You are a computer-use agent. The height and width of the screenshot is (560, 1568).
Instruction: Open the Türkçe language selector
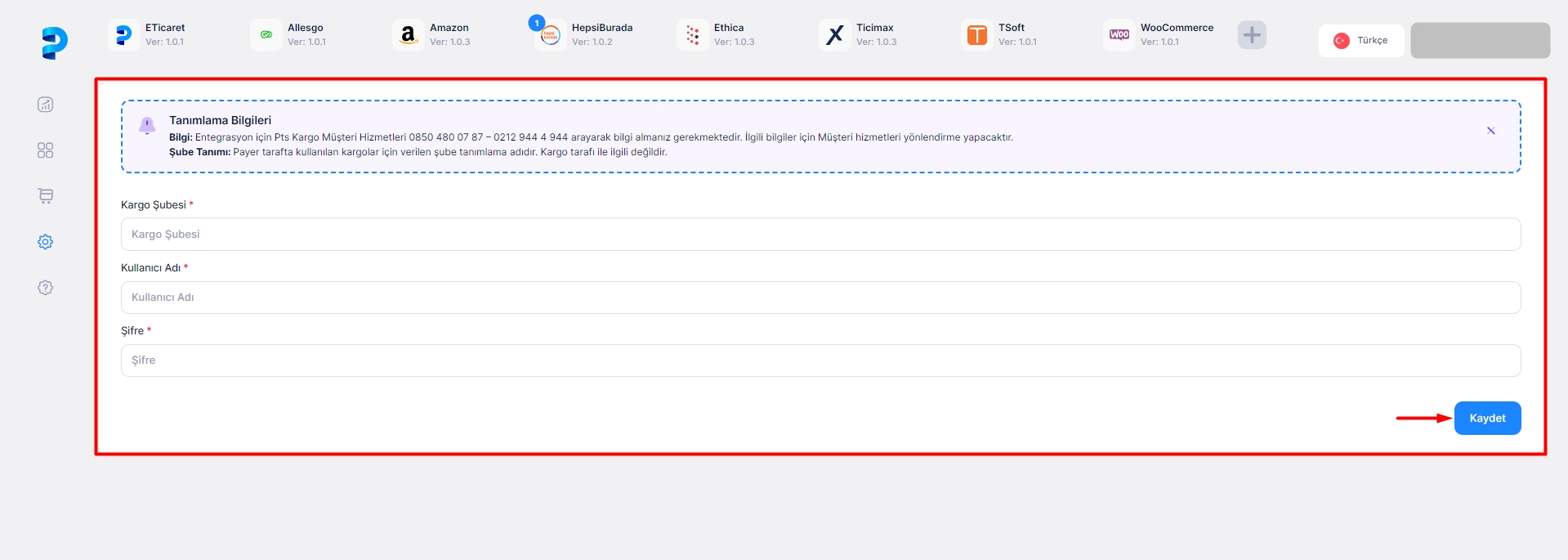click(x=1360, y=41)
